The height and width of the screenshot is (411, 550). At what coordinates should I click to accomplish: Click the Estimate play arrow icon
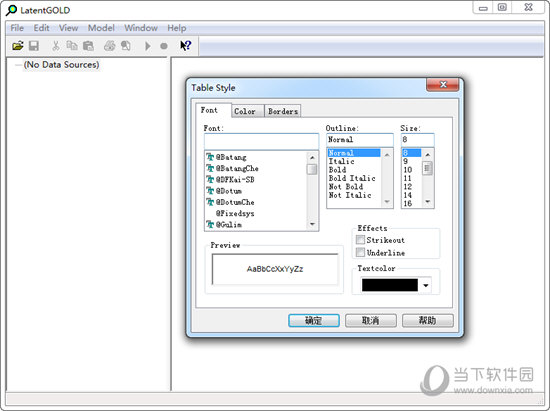click(x=148, y=46)
